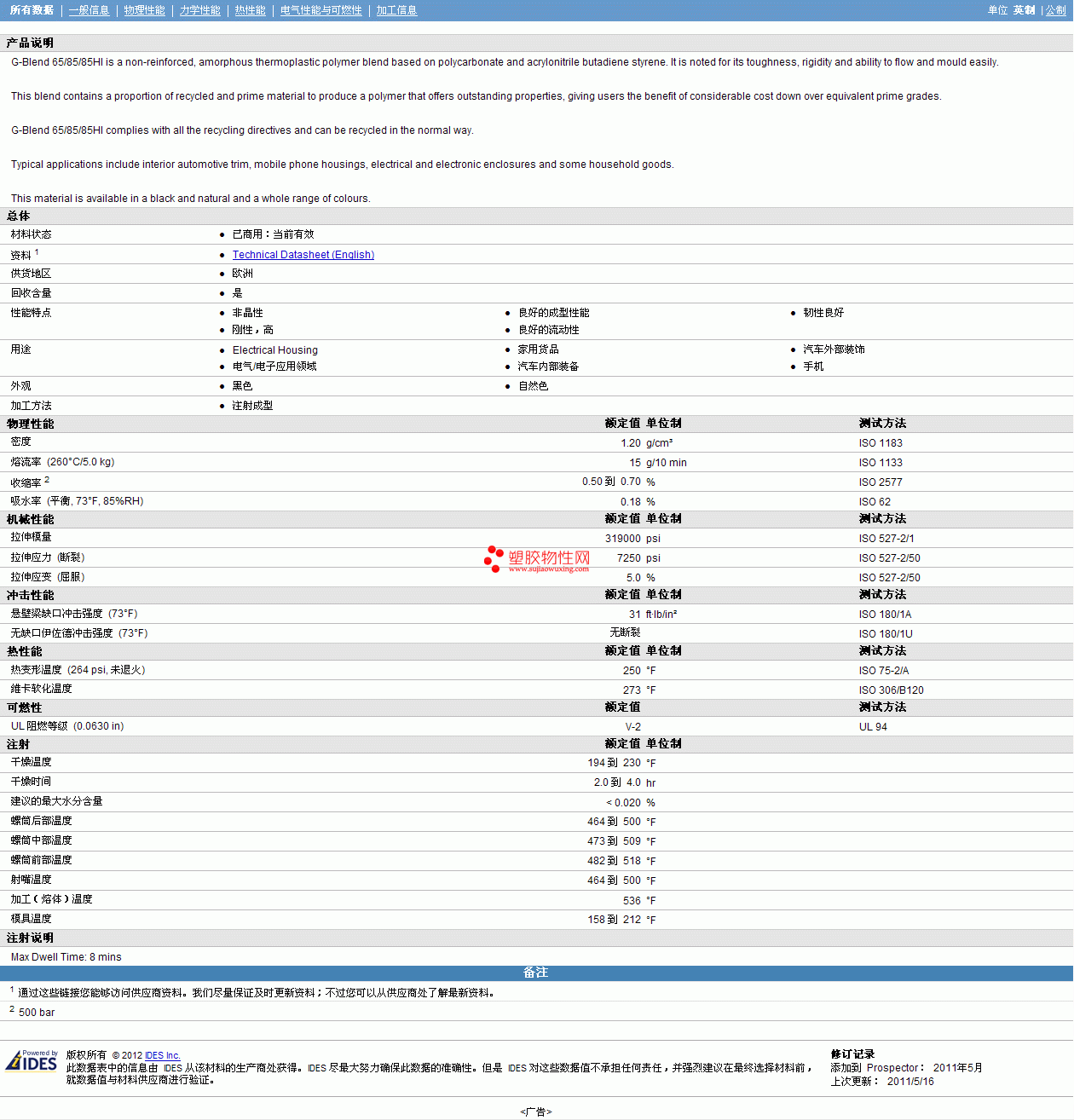Click the 塑胶物性网 watermark text
Viewport: 1074px width, 1120px height.
[550, 557]
